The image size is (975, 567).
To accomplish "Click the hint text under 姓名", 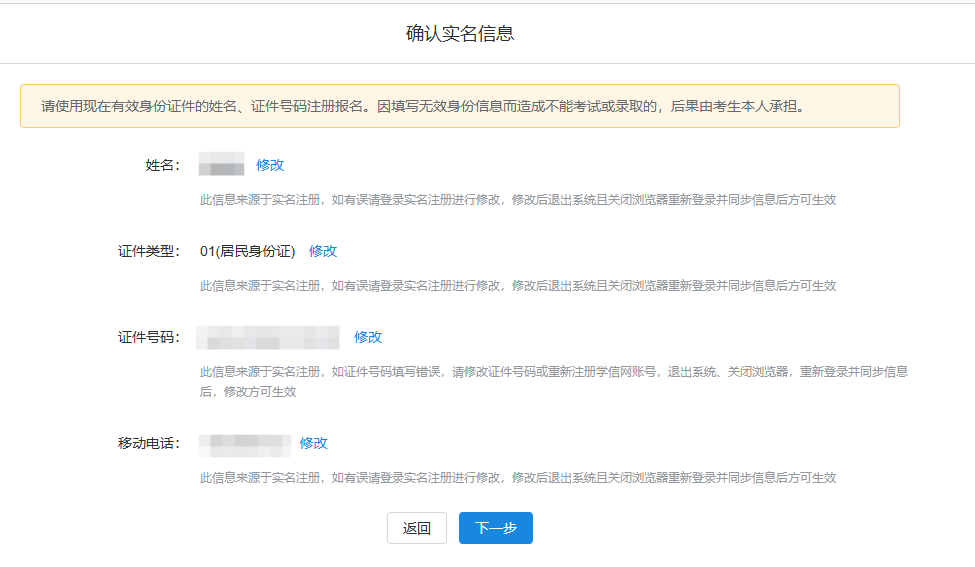I will click(517, 200).
